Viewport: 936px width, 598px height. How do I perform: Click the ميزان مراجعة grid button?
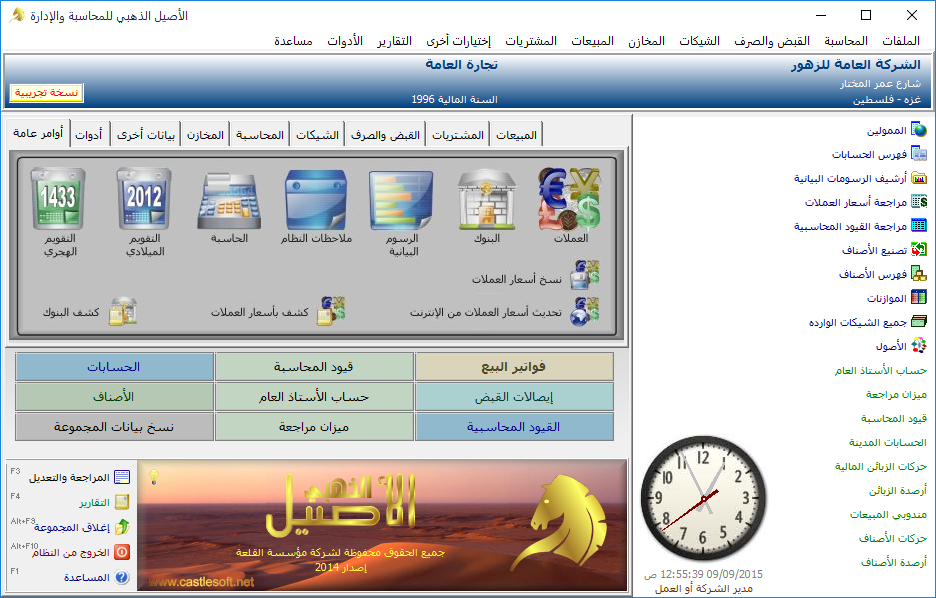click(x=314, y=427)
